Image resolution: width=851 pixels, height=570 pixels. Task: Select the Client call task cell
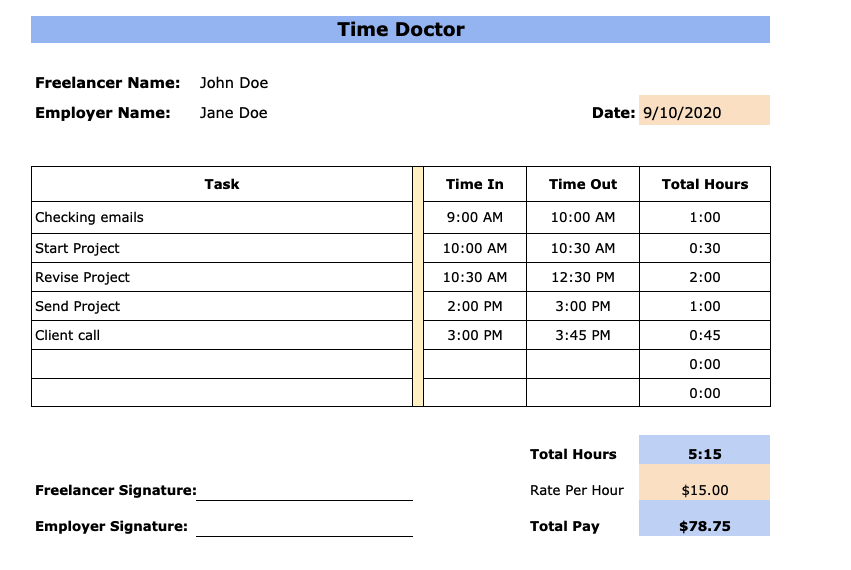point(222,335)
